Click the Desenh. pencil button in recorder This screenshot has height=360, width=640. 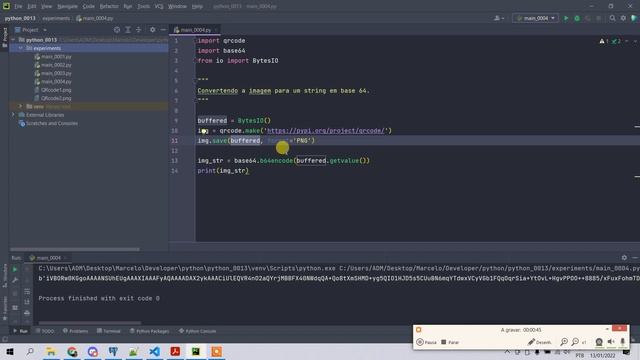coord(539,342)
